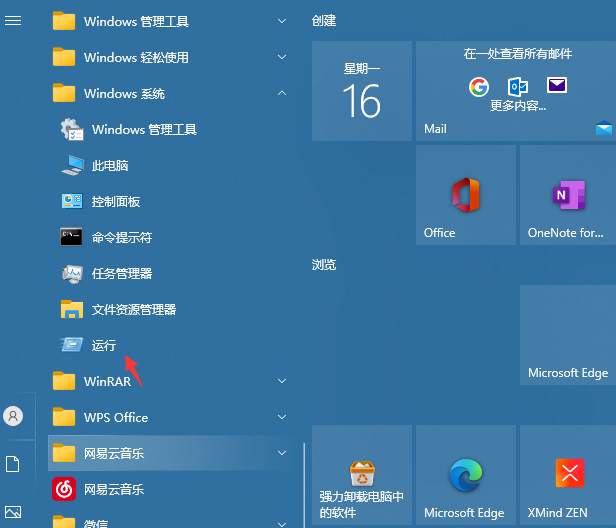Open the hamburger menu at top left
This screenshot has width=616, height=528.
pos(13,20)
